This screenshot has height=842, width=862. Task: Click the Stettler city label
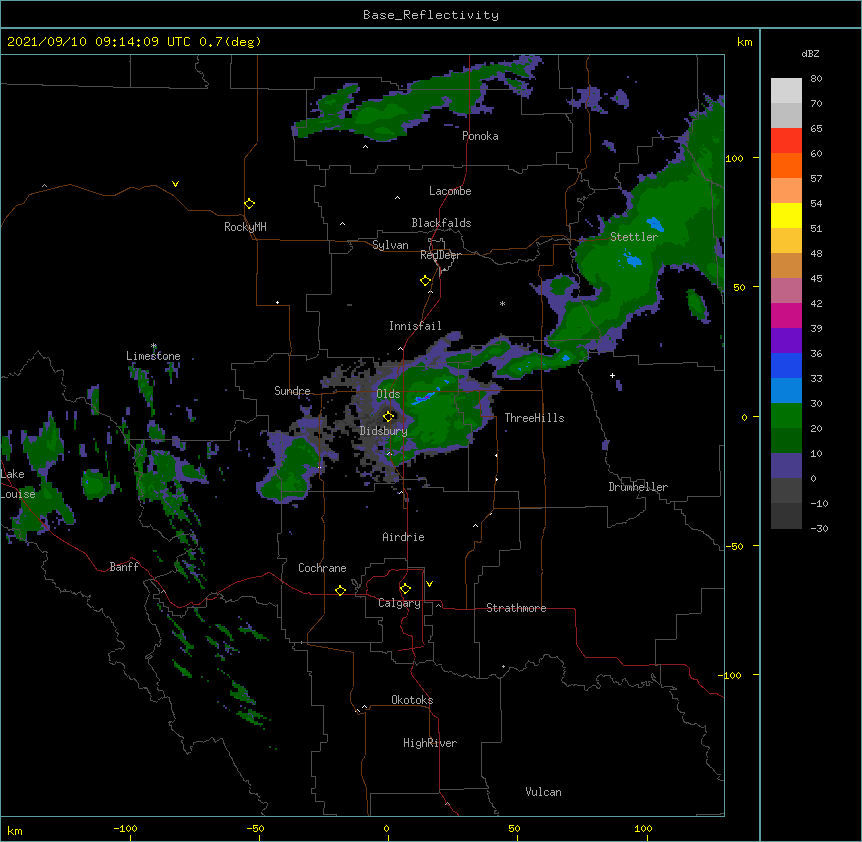coord(634,237)
